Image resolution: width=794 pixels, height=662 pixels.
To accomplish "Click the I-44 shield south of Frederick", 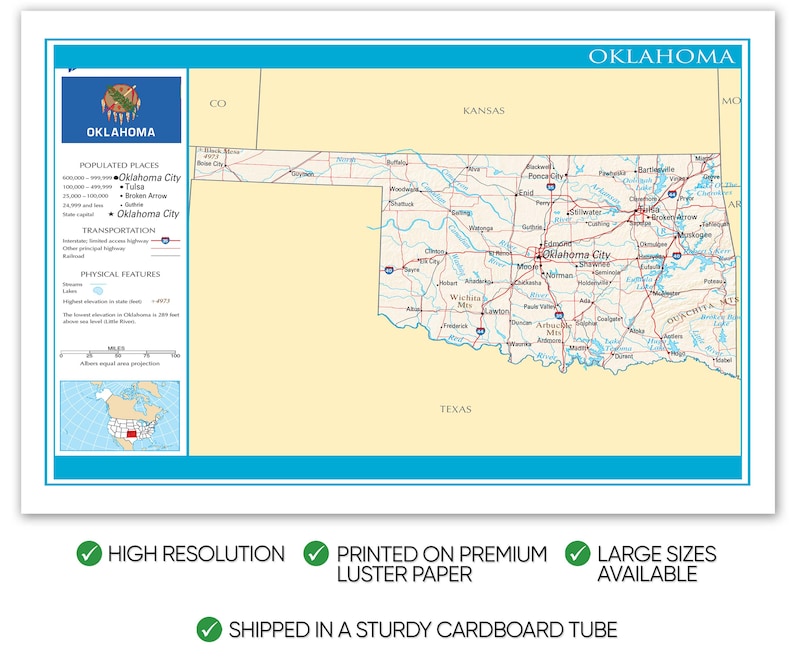I will click(x=481, y=331).
